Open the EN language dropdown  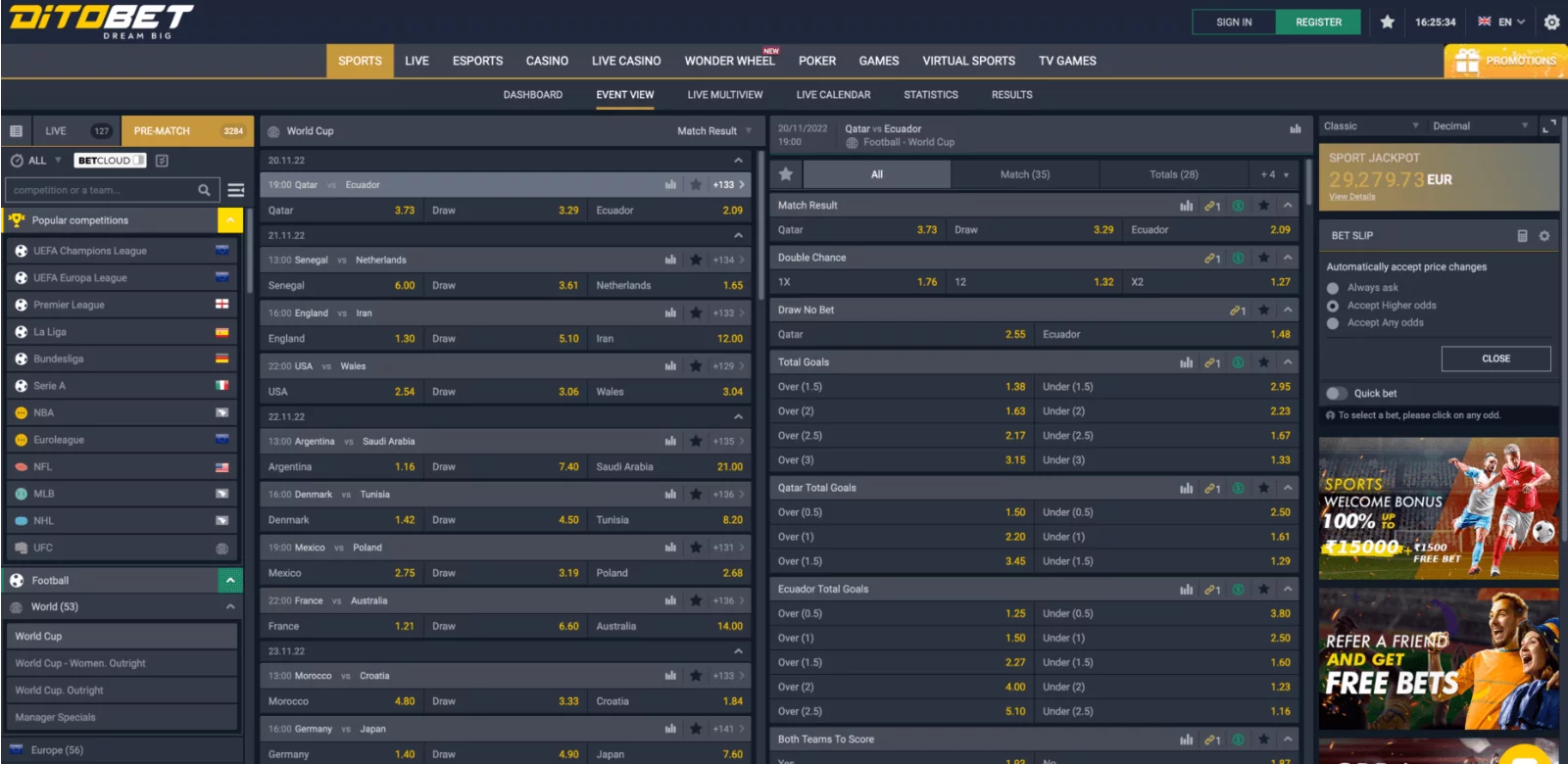(x=1501, y=22)
